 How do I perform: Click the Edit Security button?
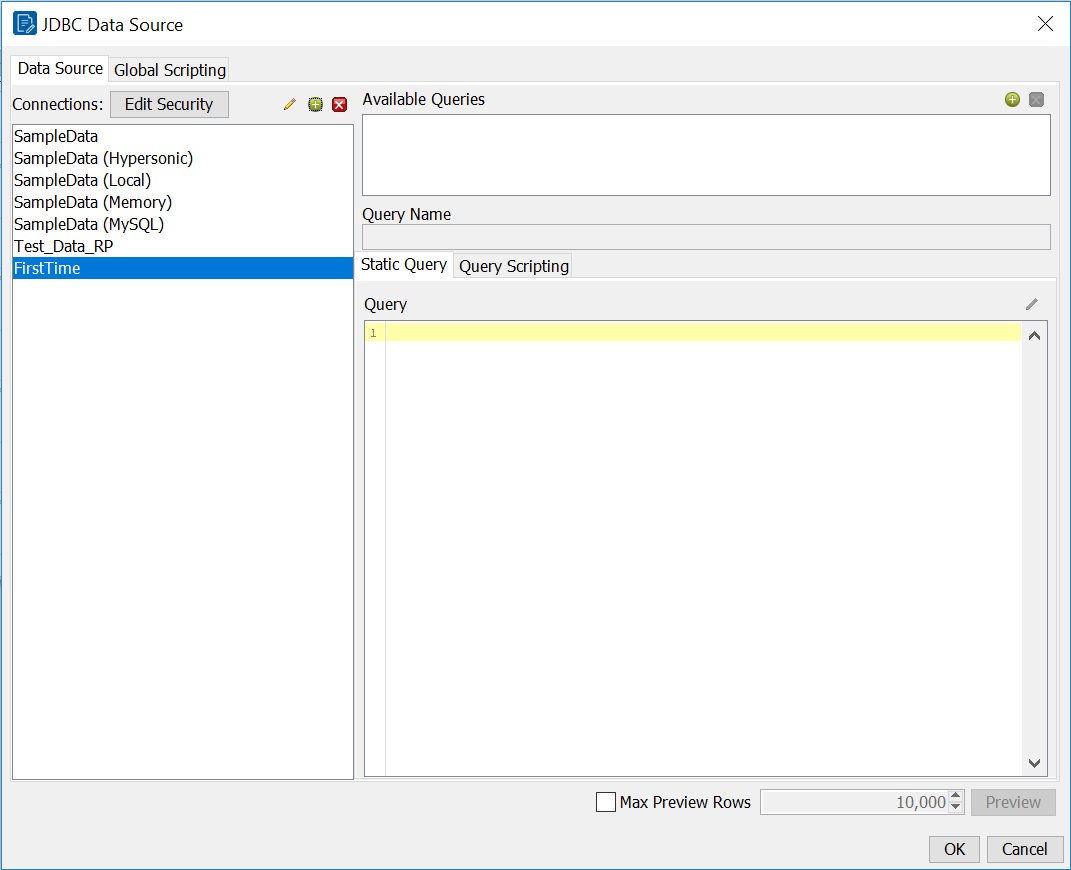tap(168, 104)
